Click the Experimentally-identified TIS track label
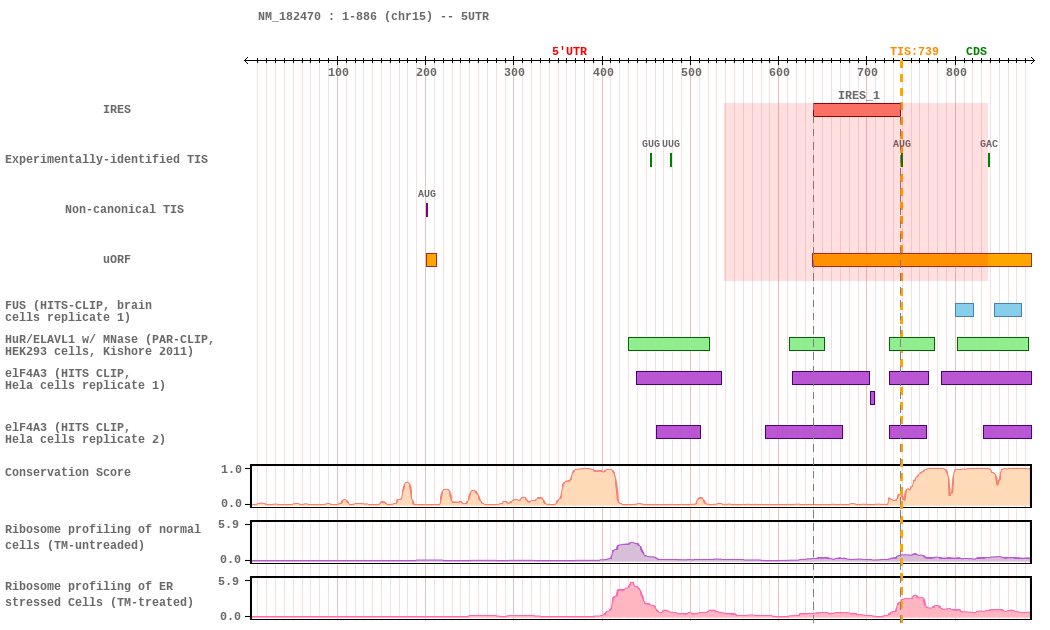Image resolution: width=1050 pixels, height=630 pixels. pos(106,159)
